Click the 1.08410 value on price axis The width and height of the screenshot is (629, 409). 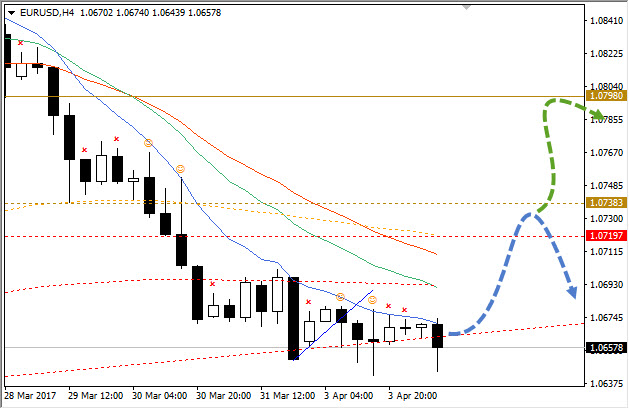[607, 20]
